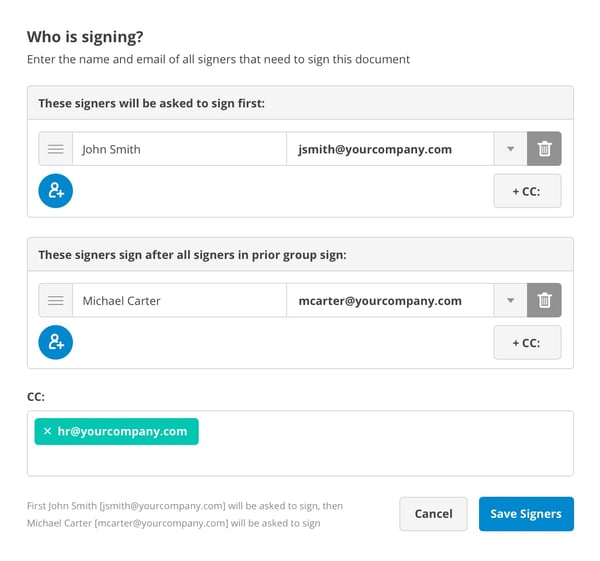Delete John Smith signer with trash icon
The image size is (600, 561).
point(544,149)
